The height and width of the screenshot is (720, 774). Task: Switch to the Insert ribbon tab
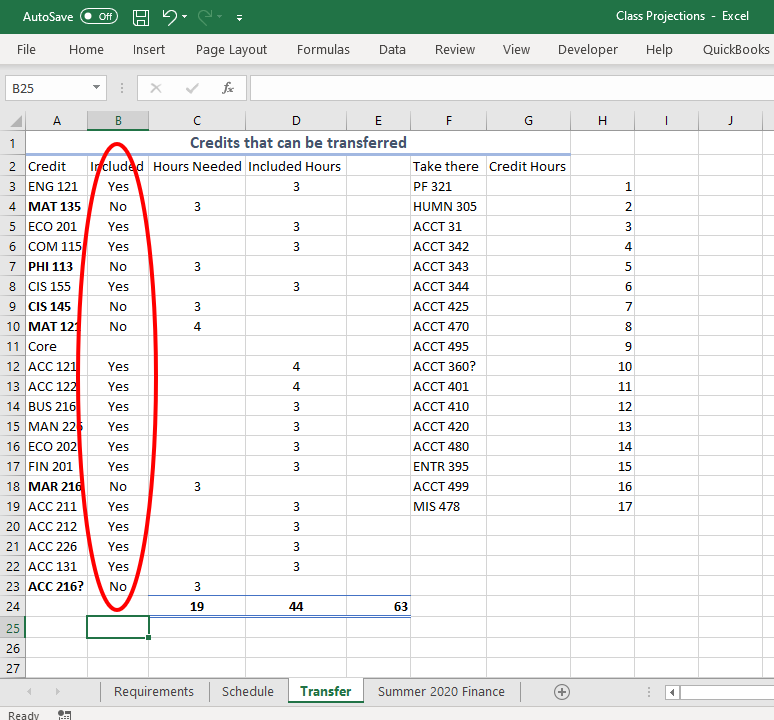click(149, 49)
